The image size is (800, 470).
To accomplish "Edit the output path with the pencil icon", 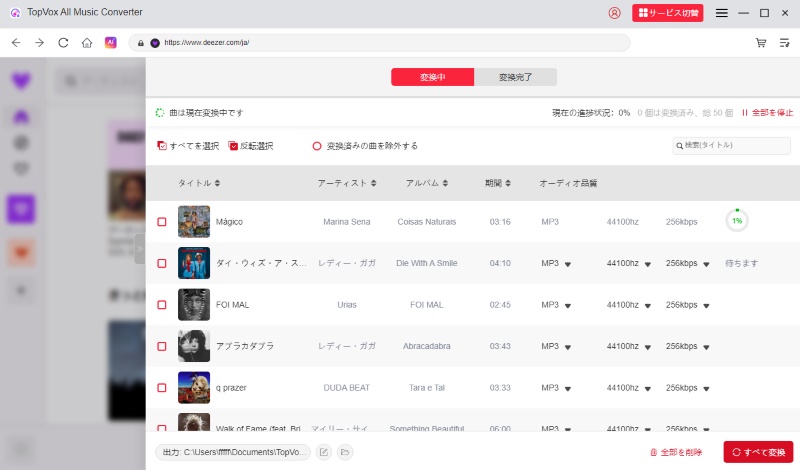I will coord(324,452).
